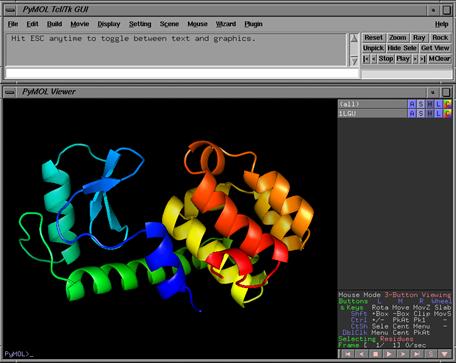Open the Label menu for 1LGU

[x=438, y=113]
